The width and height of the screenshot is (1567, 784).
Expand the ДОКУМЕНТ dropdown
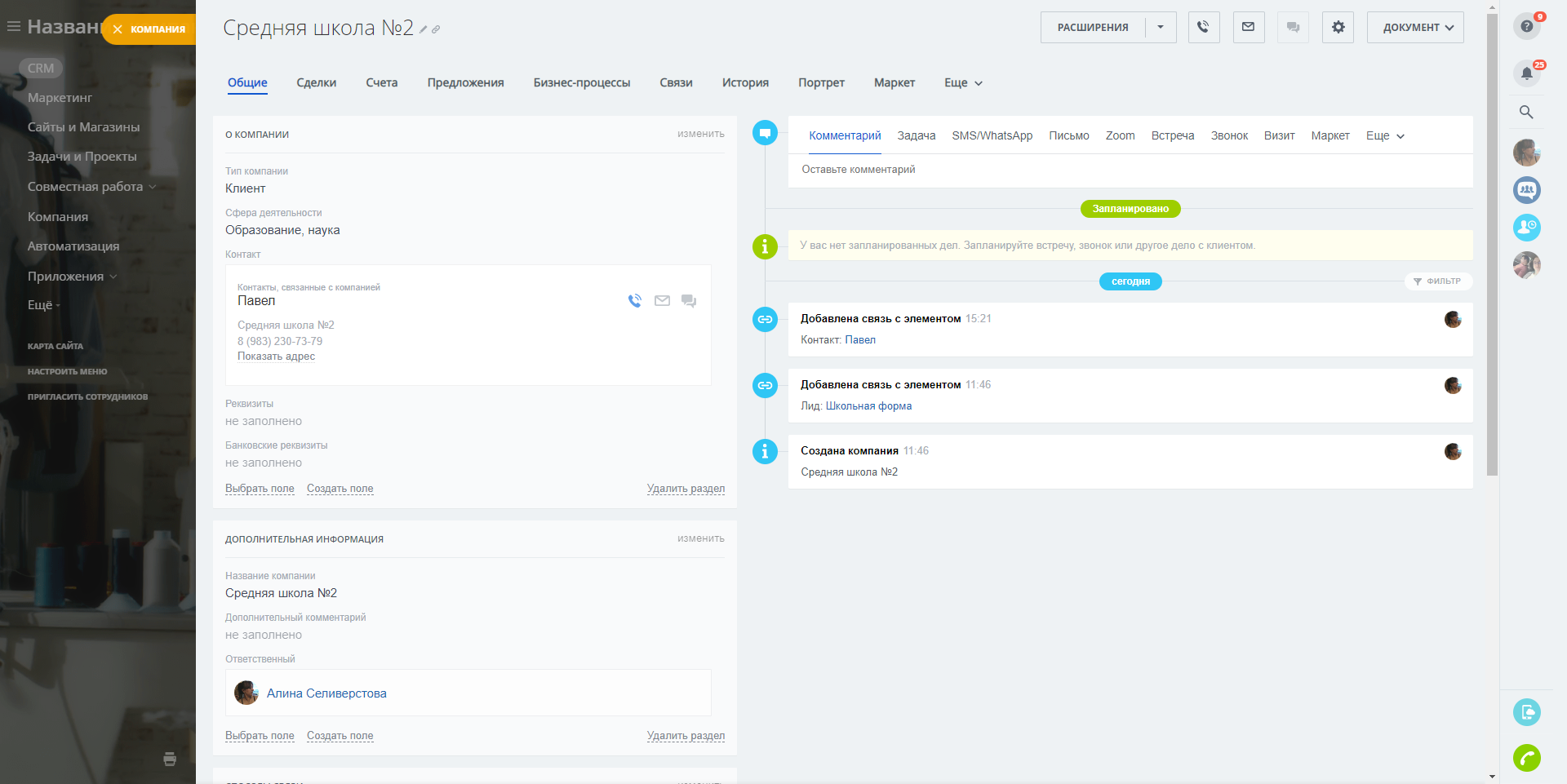1415,27
